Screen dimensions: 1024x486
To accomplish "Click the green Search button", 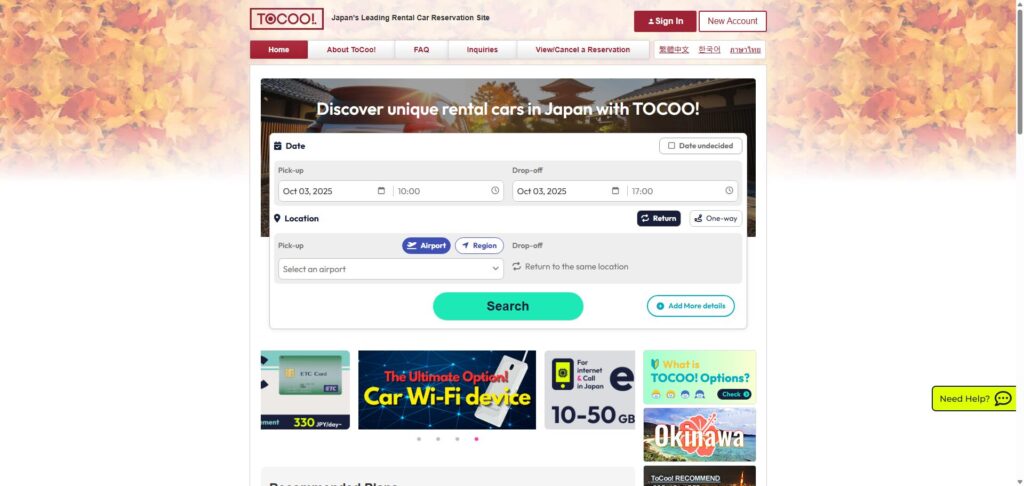I will (x=508, y=306).
